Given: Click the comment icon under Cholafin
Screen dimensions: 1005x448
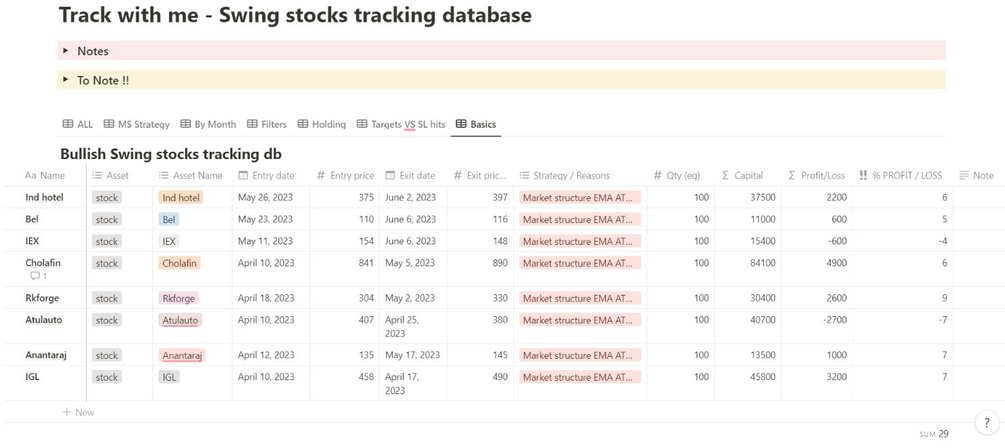Looking at the screenshot, I should (x=36, y=276).
